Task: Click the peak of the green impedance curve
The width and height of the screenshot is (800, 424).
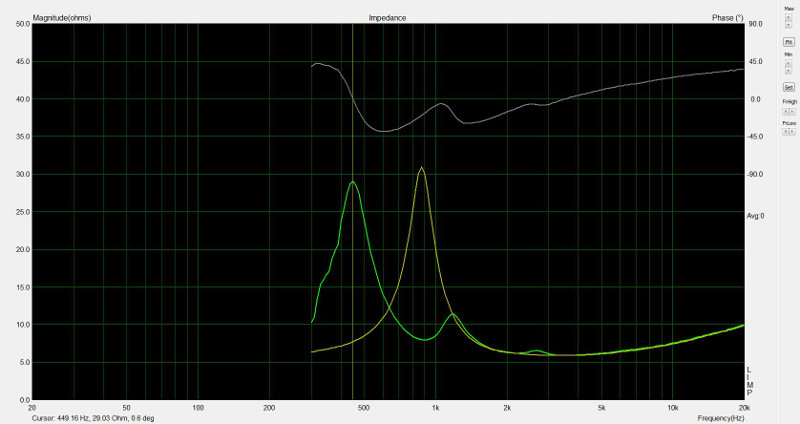Action: pyautogui.click(x=352, y=182)
